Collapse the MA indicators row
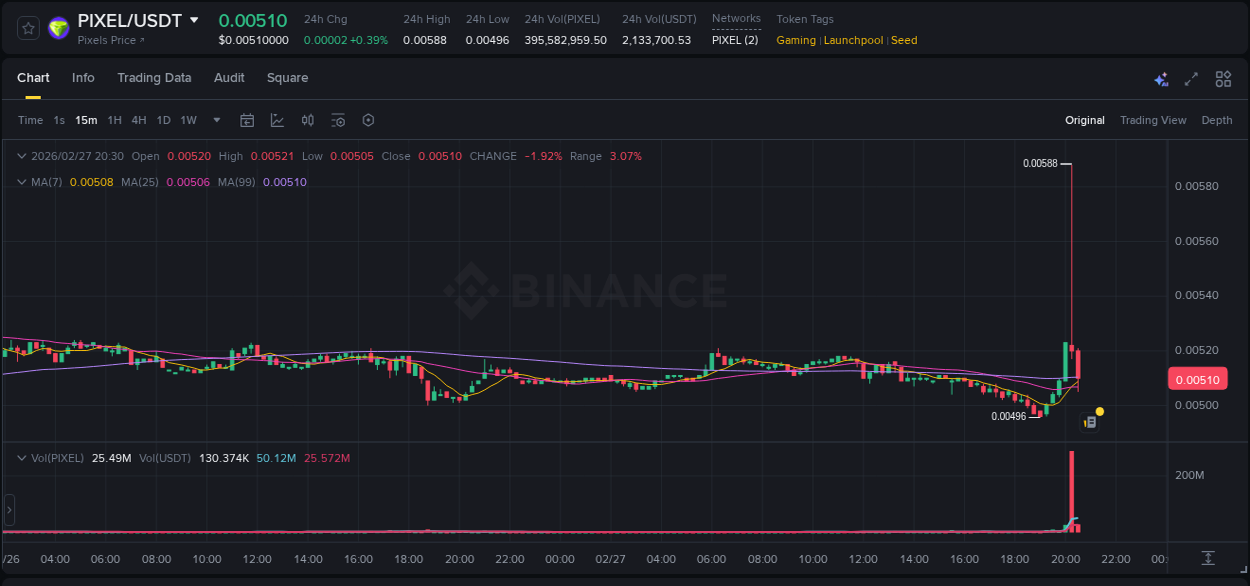Viewport: 1250px width, 586px height. point(22,182)
